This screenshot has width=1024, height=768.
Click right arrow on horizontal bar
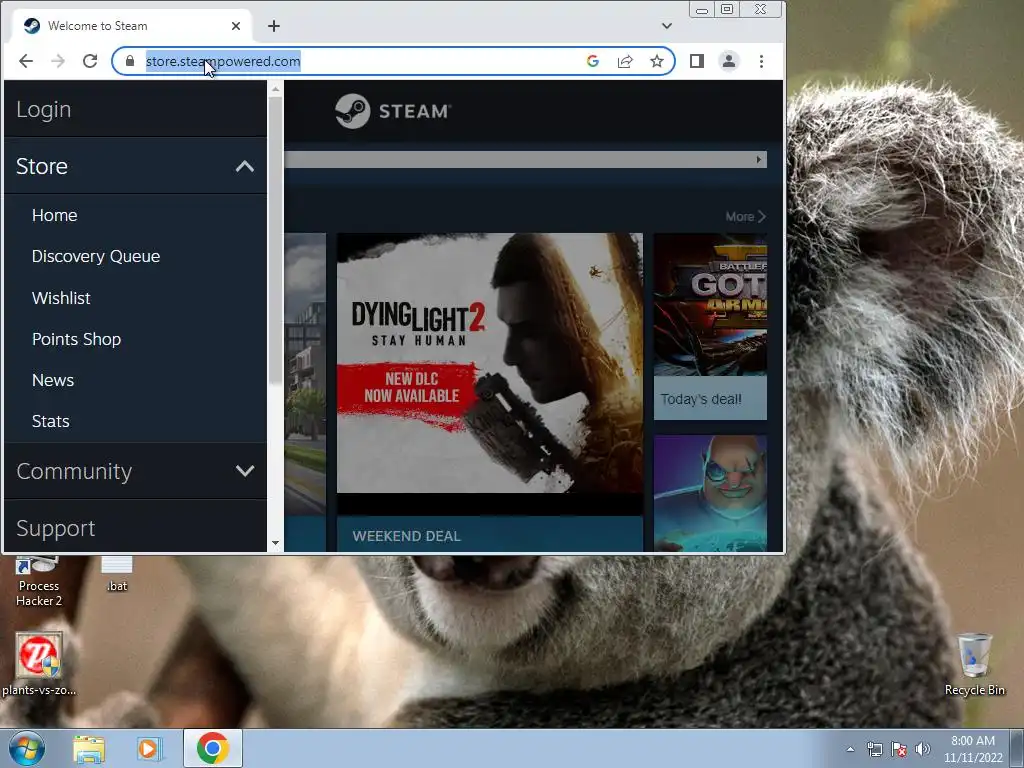[x=758, y=159]
